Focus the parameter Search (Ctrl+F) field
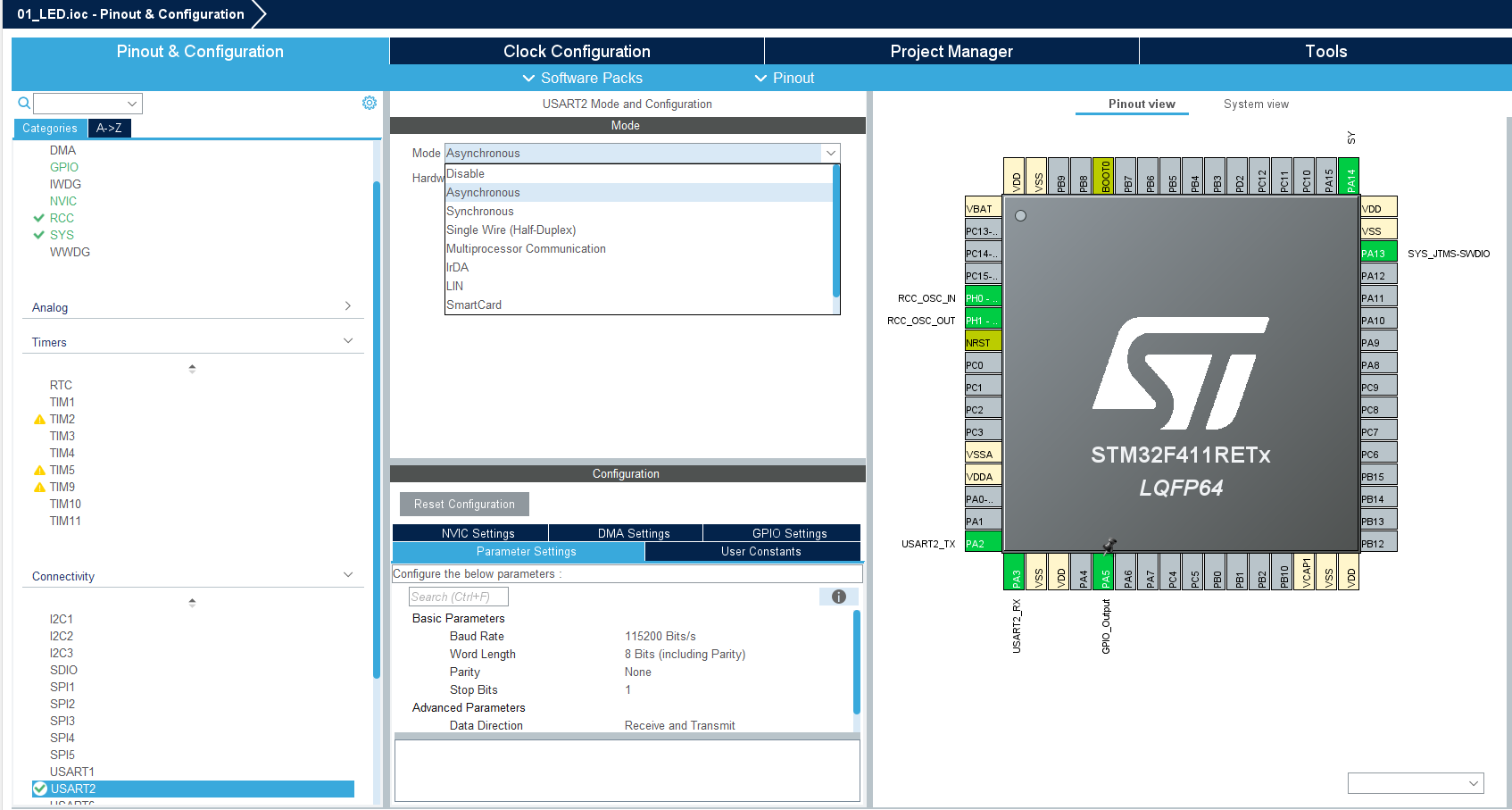The height and width of the screenshot is (810, 1512). pyautogui.click(x=459, y=597)
